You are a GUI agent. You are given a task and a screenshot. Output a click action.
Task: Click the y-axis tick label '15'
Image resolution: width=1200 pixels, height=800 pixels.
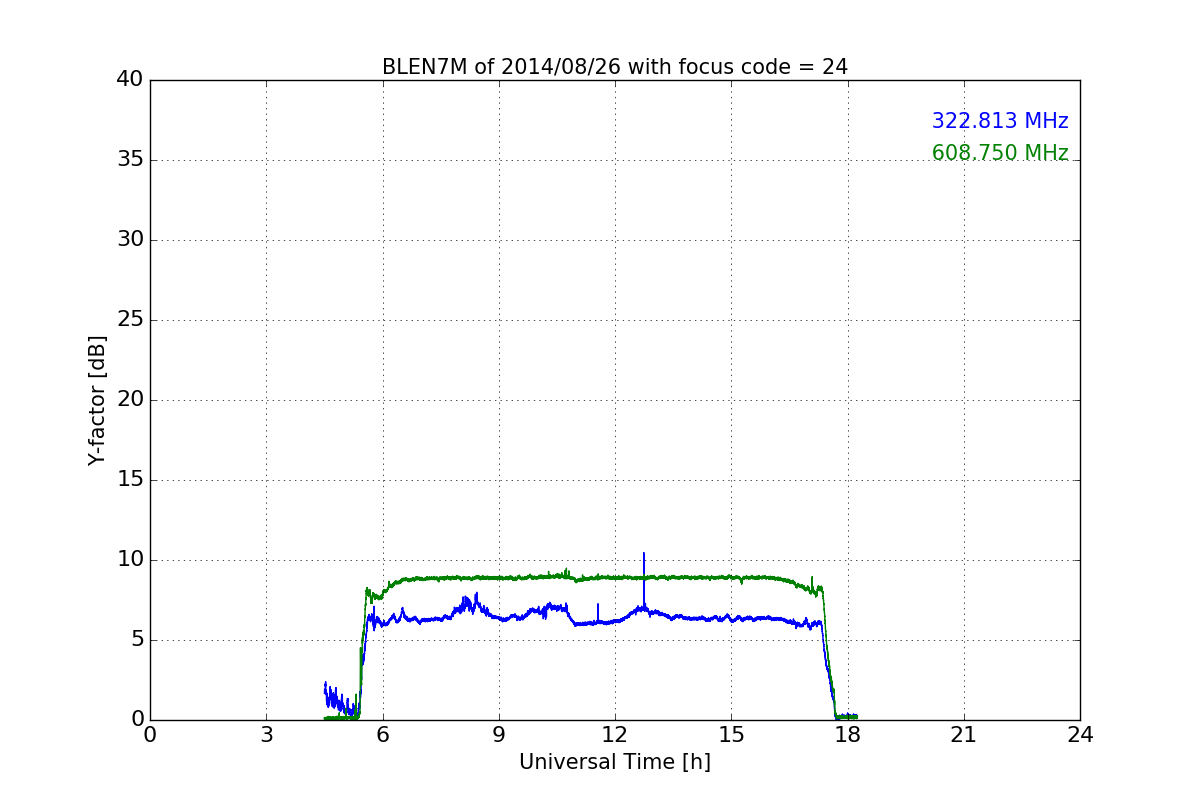pos(130,480)
